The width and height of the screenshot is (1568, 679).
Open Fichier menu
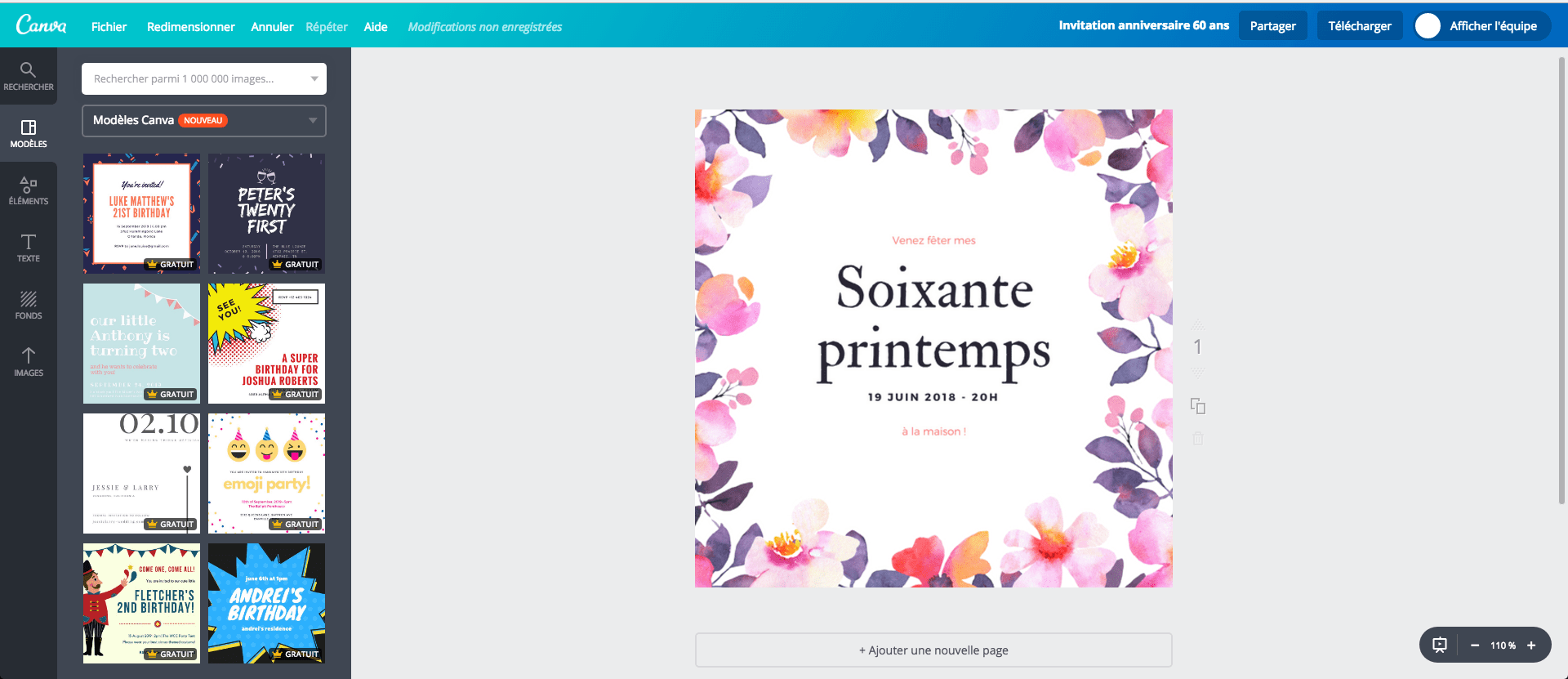point(109,27)
